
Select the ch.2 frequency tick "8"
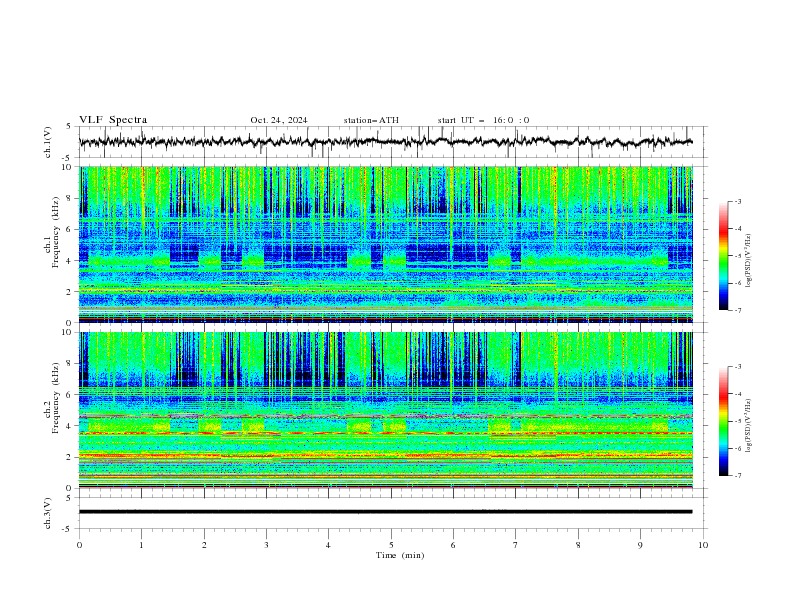(x=70, y=364)
